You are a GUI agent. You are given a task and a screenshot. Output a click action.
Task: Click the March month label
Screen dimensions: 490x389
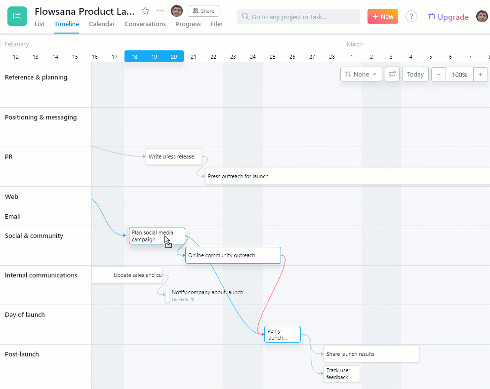[355, 44]
